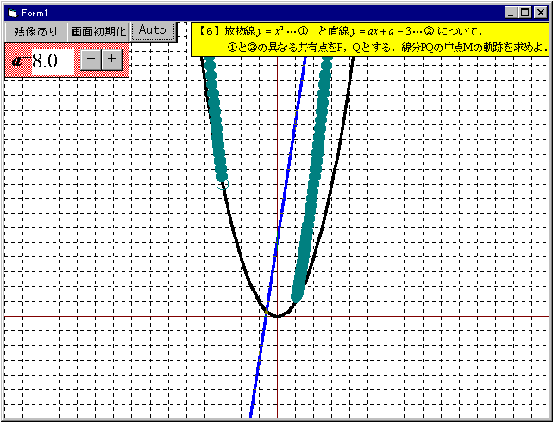Click where blue line crosses the red x-axis
The image size is (559, 427).
[266, 316]
